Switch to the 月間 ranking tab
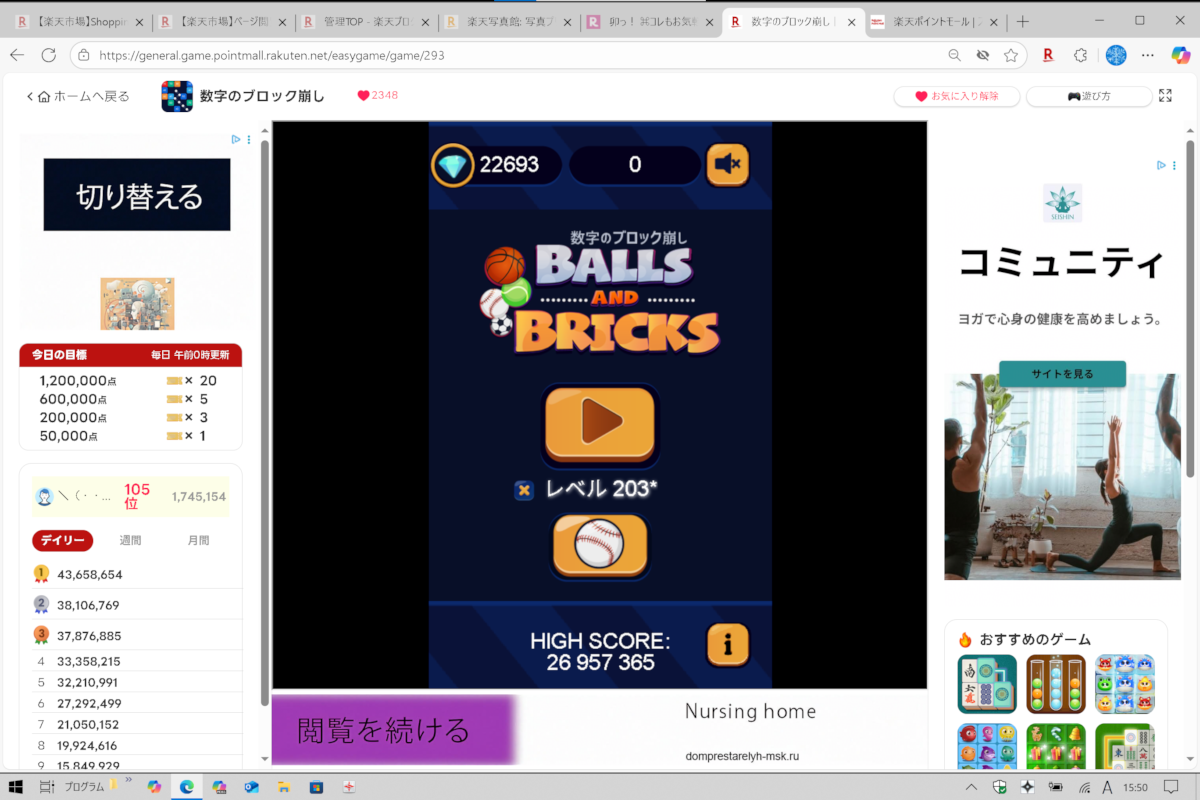This screenshot has width=1200, height=800. (x=199, y=540)
